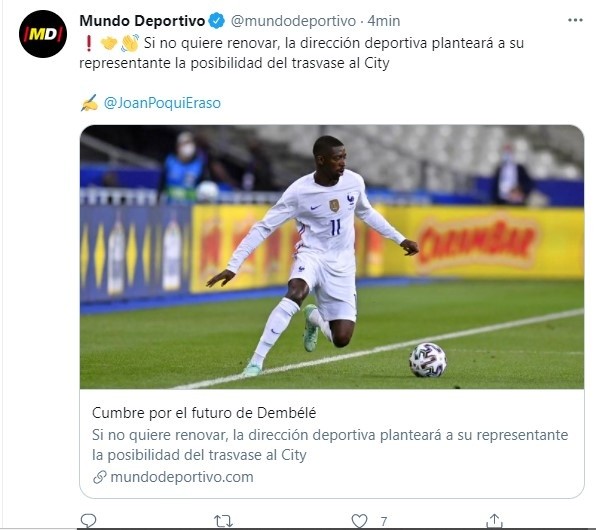Click headline Cumbre por el futuro de Dembélé
The image size is (596, 530).
(204, 413)
